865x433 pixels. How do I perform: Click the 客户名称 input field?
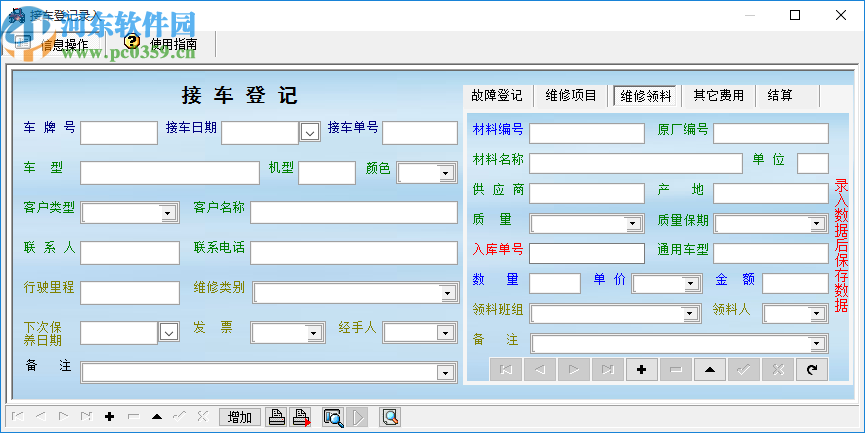(354, 213)
